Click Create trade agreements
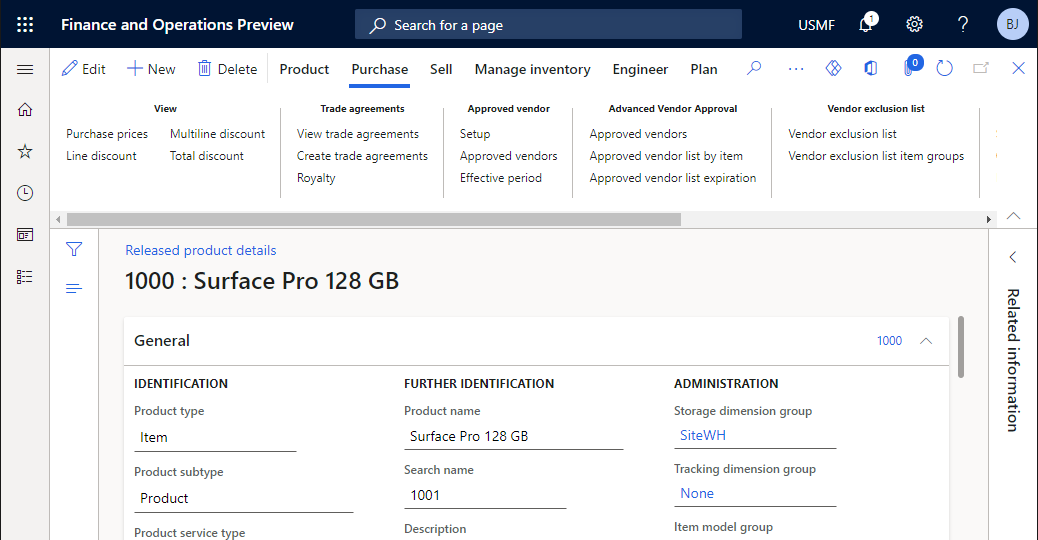This screenshot has height=540, width=1038. pos(362,156)
